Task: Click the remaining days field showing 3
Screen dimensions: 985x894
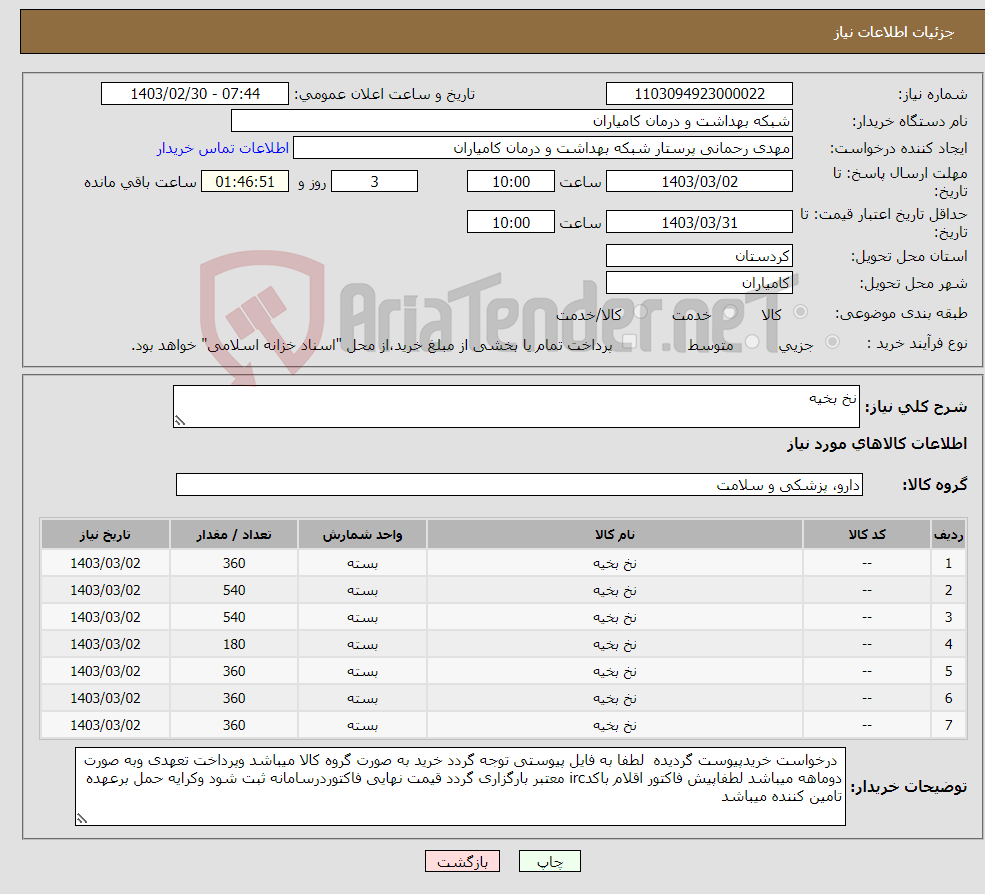Action: (x=374, y=182)
